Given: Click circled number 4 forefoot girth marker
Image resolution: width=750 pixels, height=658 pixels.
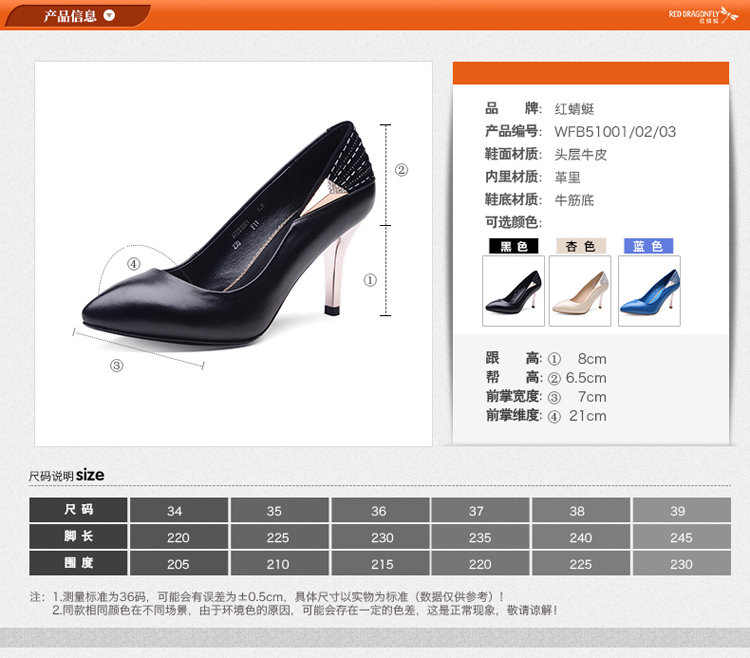Looking at the screenshot, I should pos(134,264).
